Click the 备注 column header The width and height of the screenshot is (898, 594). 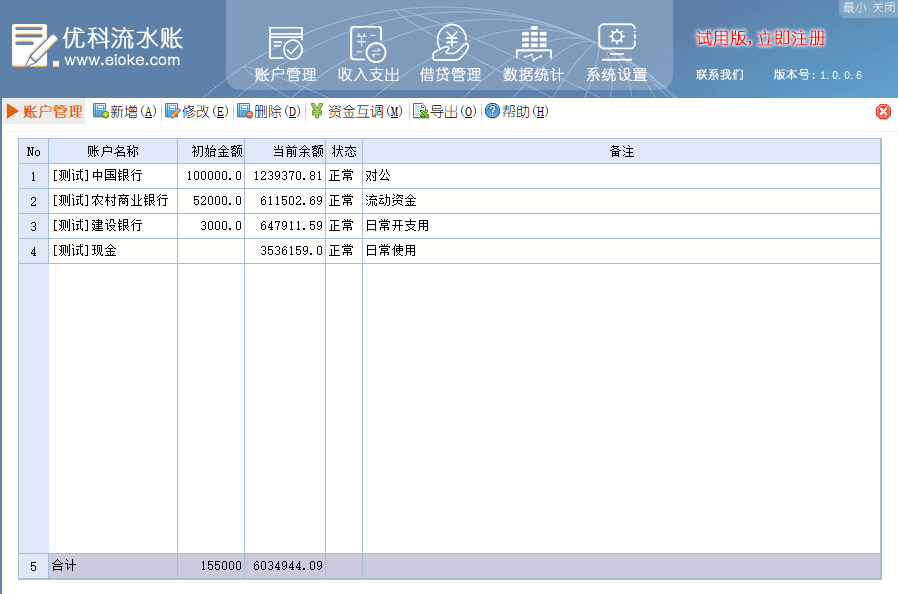pyautogui.click(x=621, y=151)
